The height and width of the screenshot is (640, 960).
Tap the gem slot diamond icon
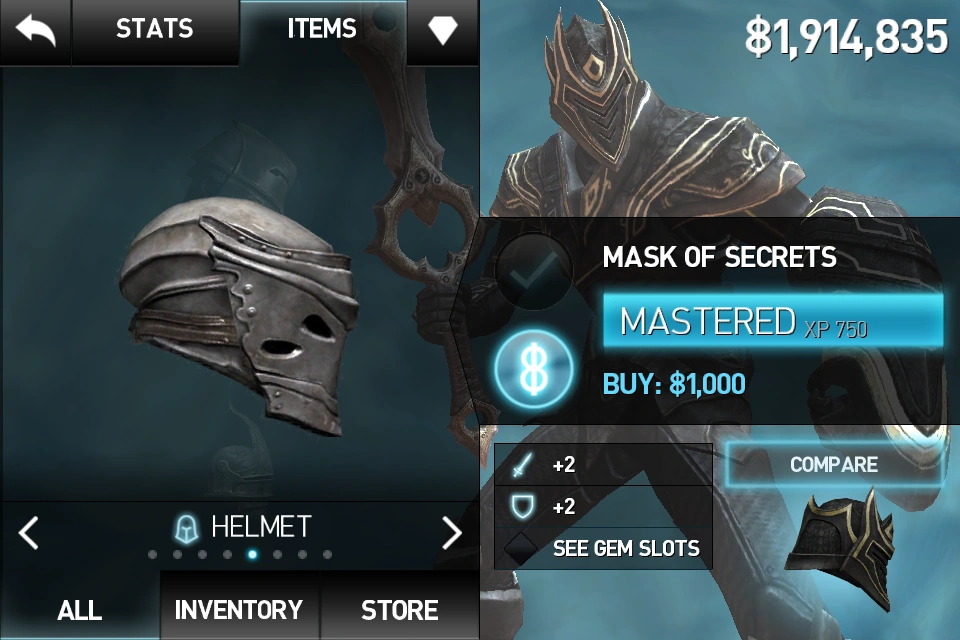coord(520,548)
